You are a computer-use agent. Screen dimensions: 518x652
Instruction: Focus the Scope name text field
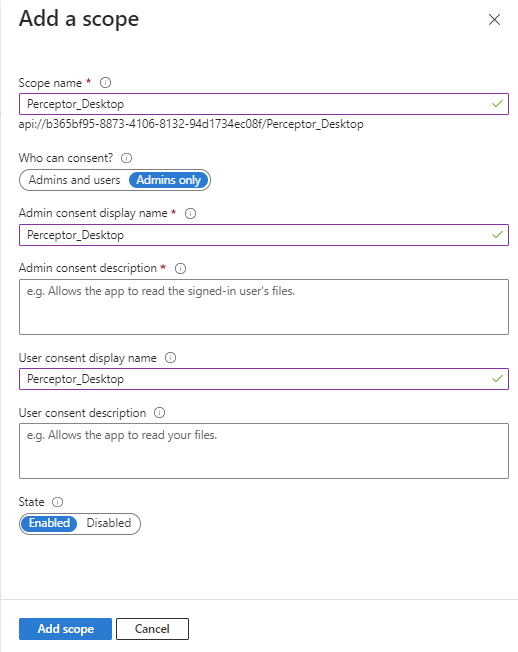coord(264,104)
